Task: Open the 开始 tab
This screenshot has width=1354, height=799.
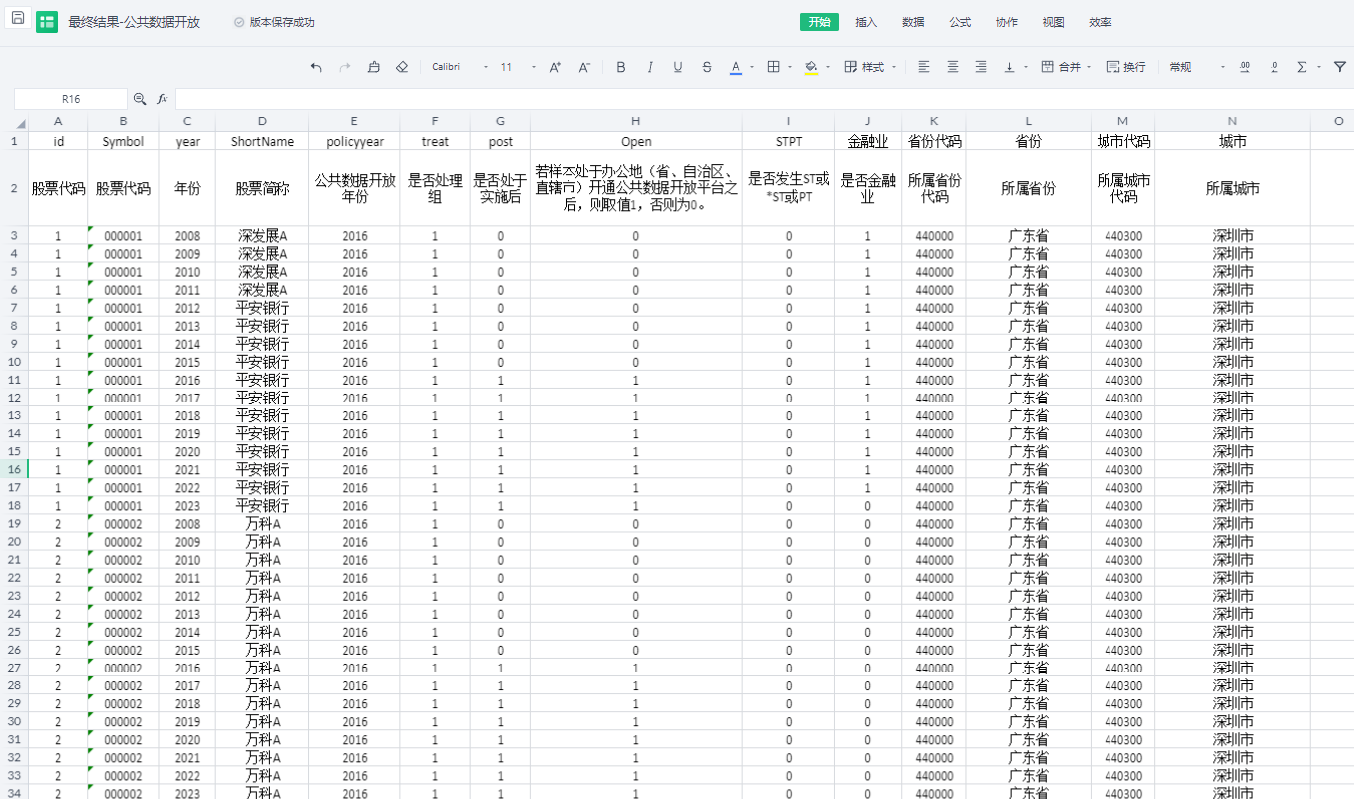Action: [x=819, y=22]
